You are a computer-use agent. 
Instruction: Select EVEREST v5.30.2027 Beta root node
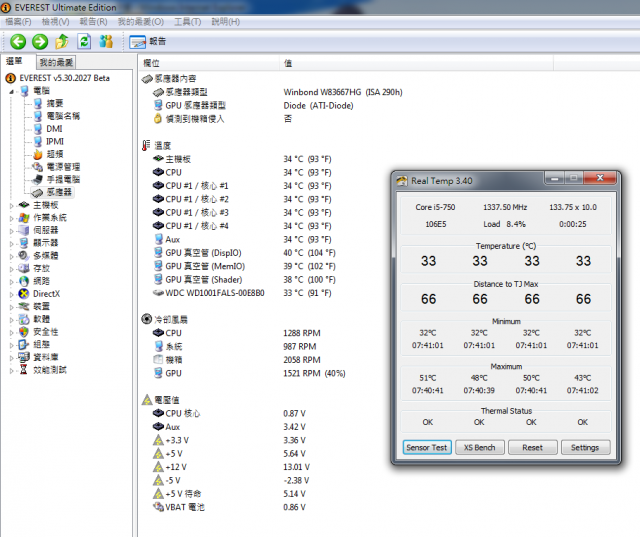[x=64, y=78]
